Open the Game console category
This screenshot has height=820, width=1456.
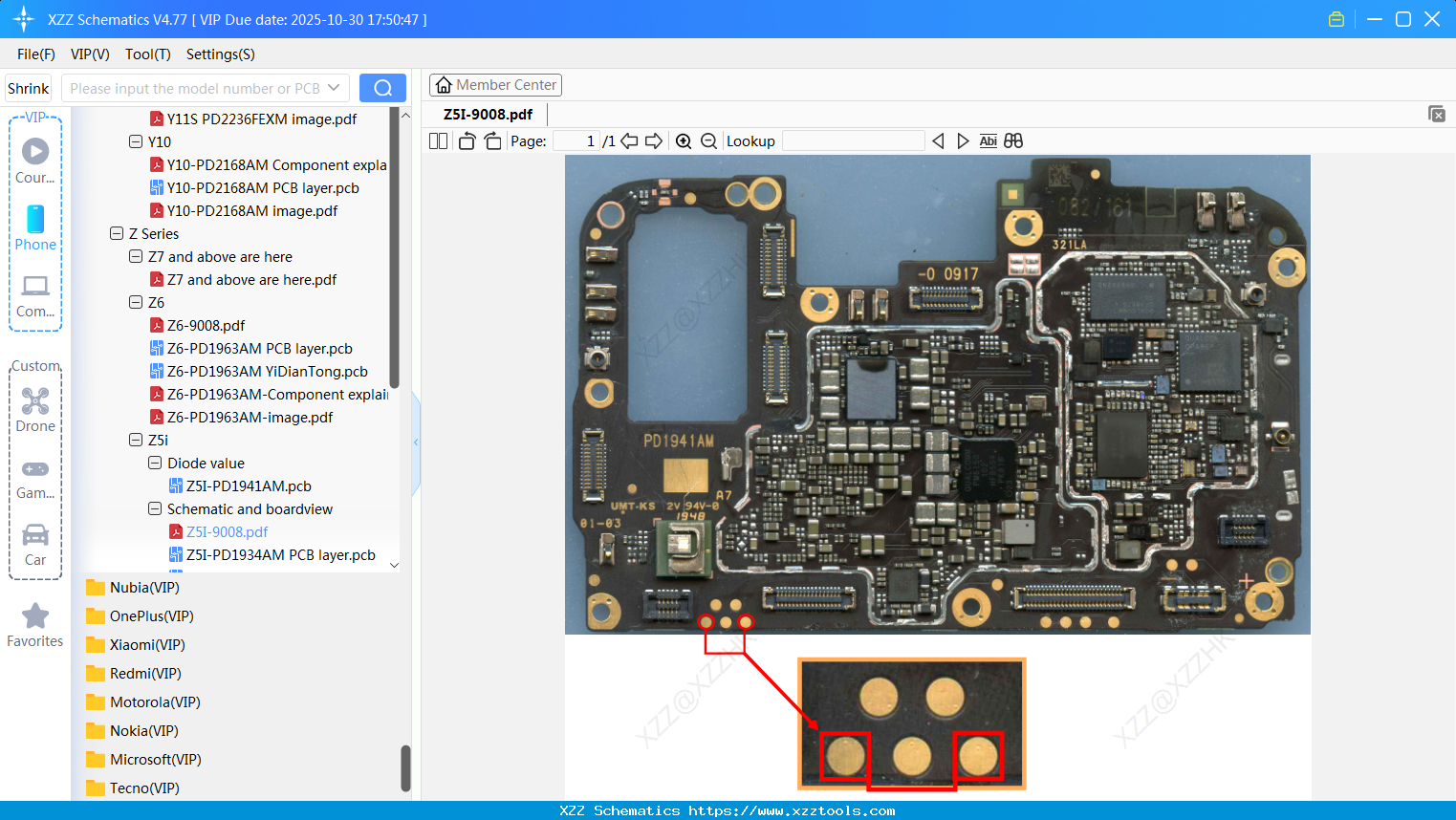pos(35,479)
